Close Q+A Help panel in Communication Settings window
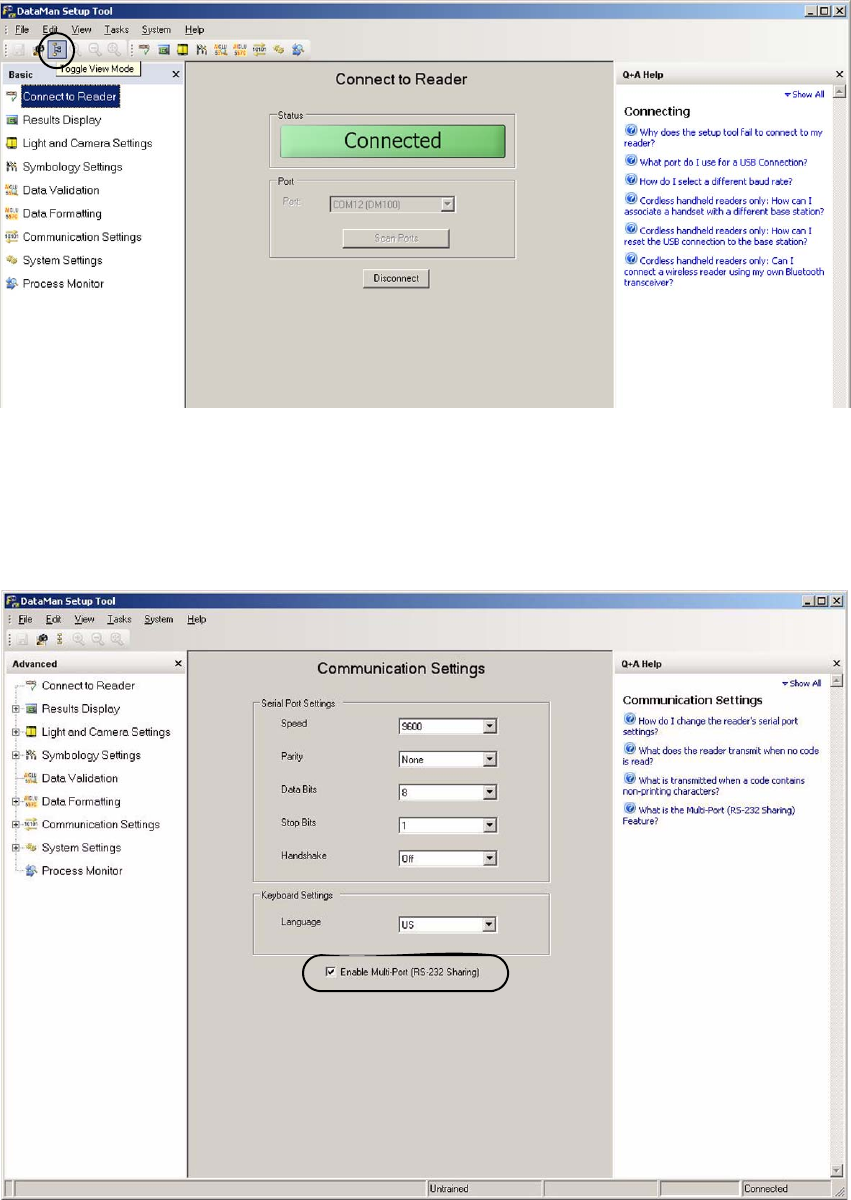The image size is (851, 1200). pyautogui.click(x=839, y=663)
